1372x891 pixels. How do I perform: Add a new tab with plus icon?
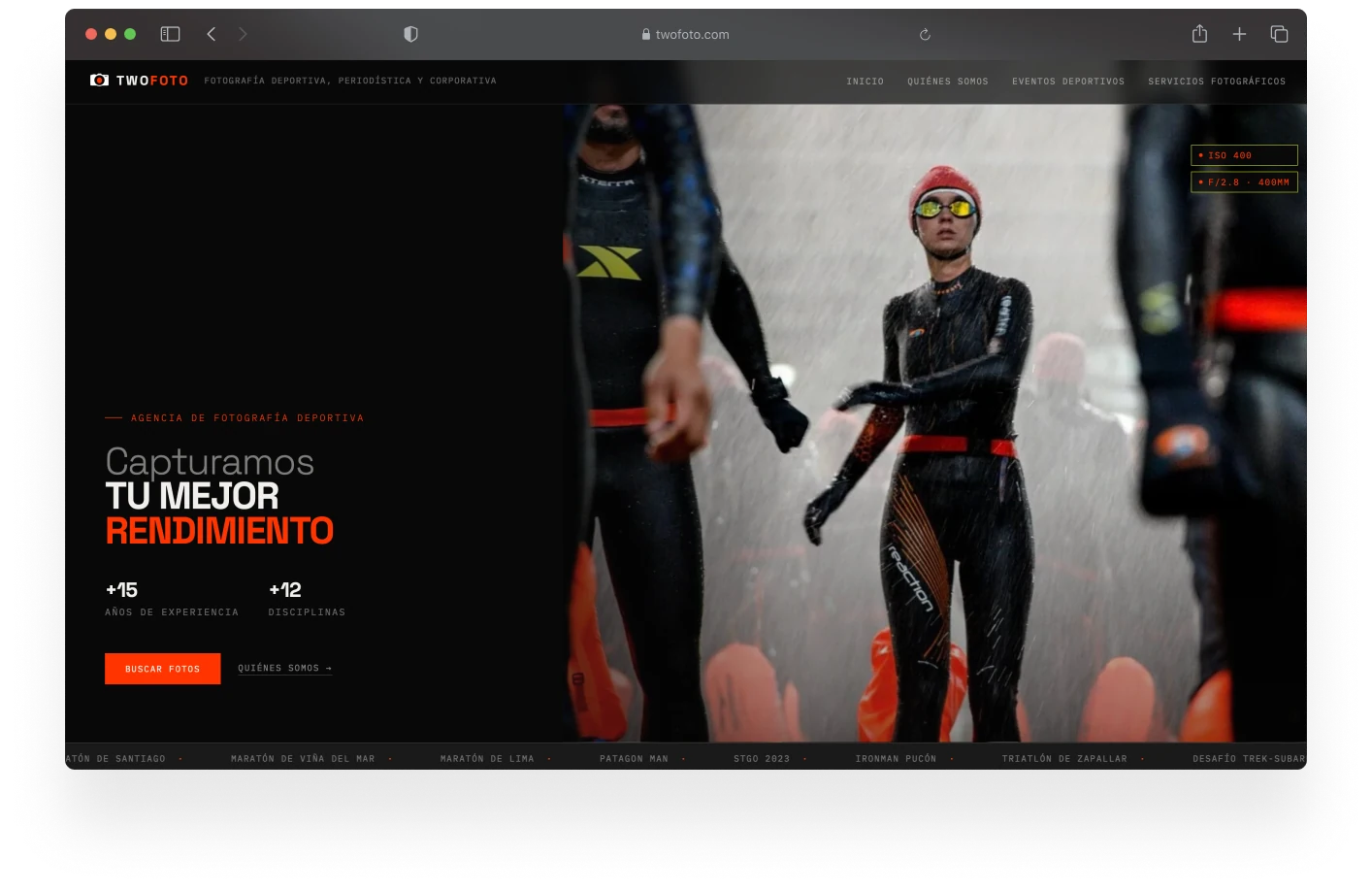1239,34
